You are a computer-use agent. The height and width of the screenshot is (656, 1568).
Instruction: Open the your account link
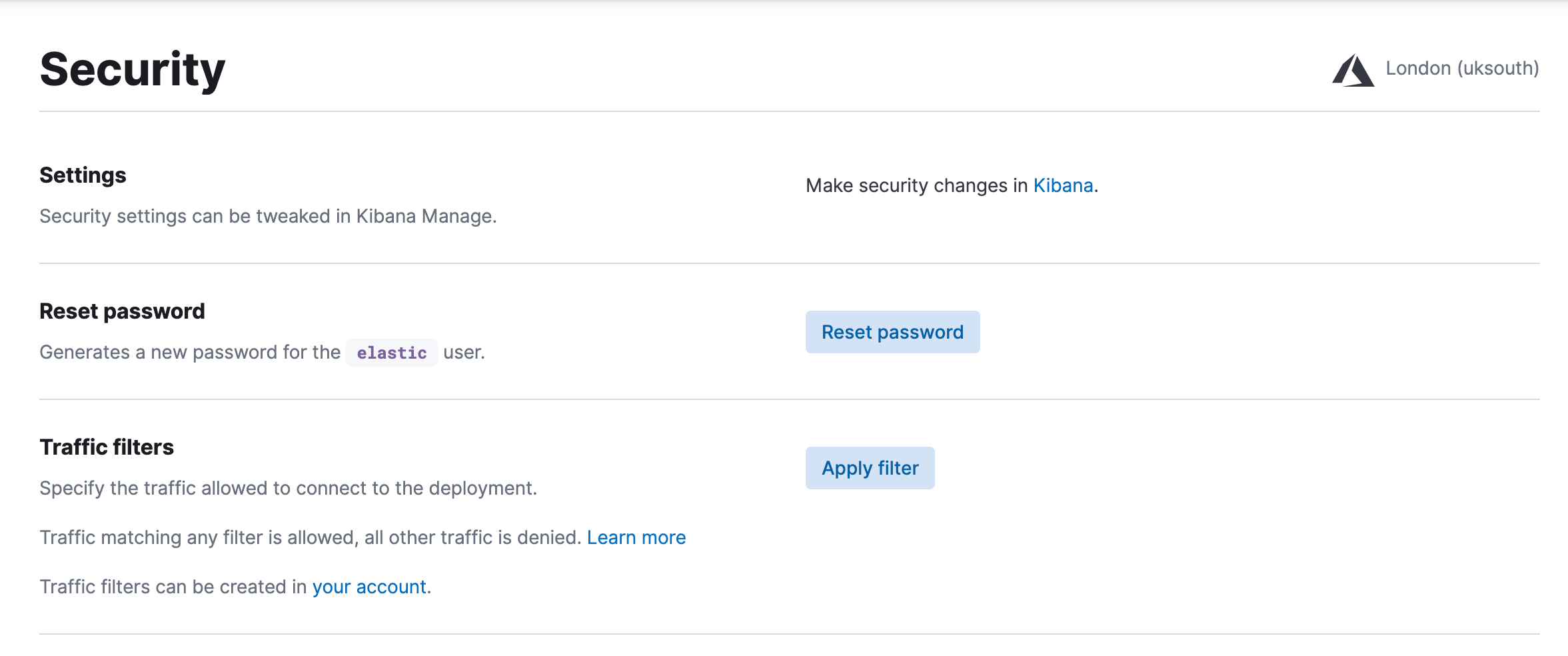(x=370, y=587)
